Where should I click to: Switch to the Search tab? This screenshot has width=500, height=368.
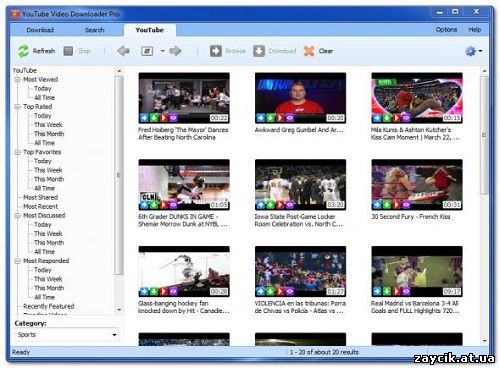[95, 30]
